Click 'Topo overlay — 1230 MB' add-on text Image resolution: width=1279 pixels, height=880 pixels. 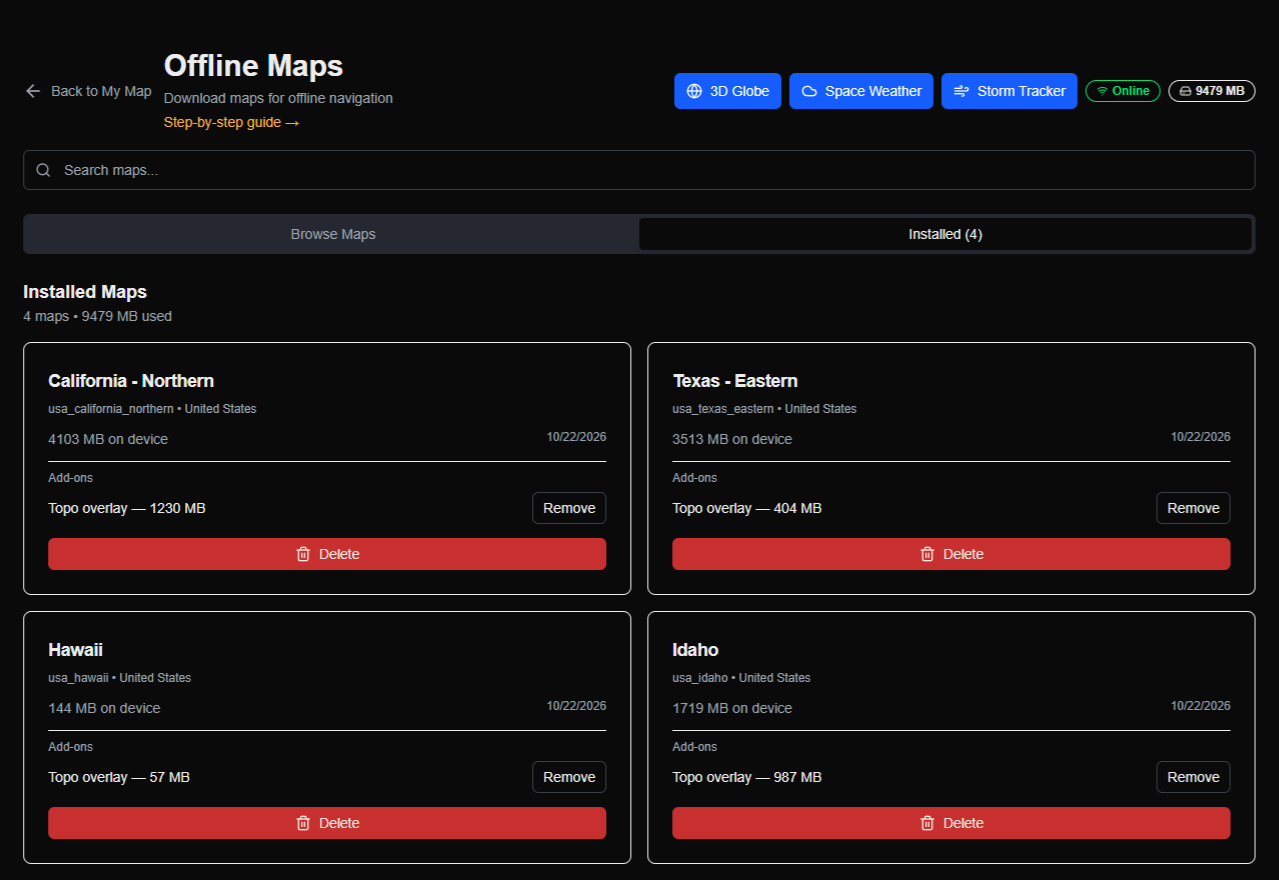pyautogui.click(x=127, y=508)
